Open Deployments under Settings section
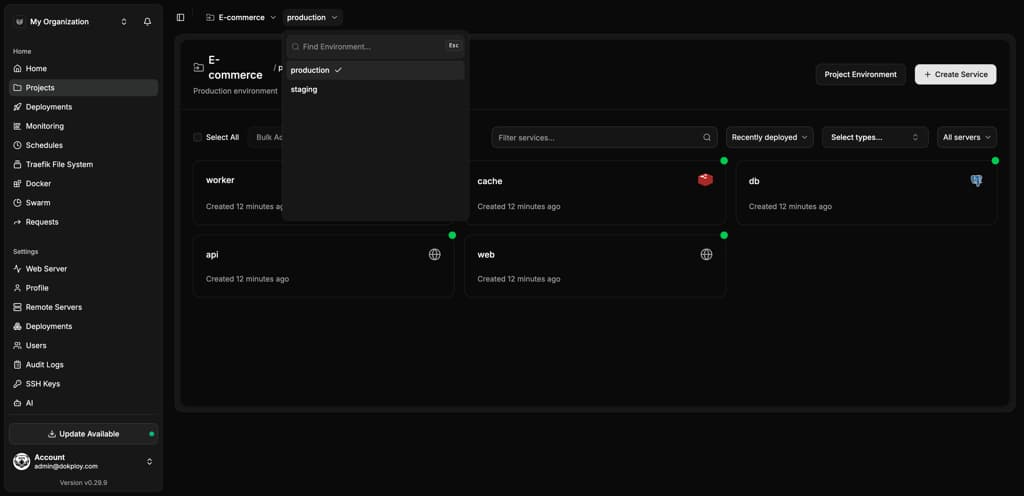Image resolution: width=1024 pixels, height=496 pixels. pyautogui.click(x=84, y=326)
